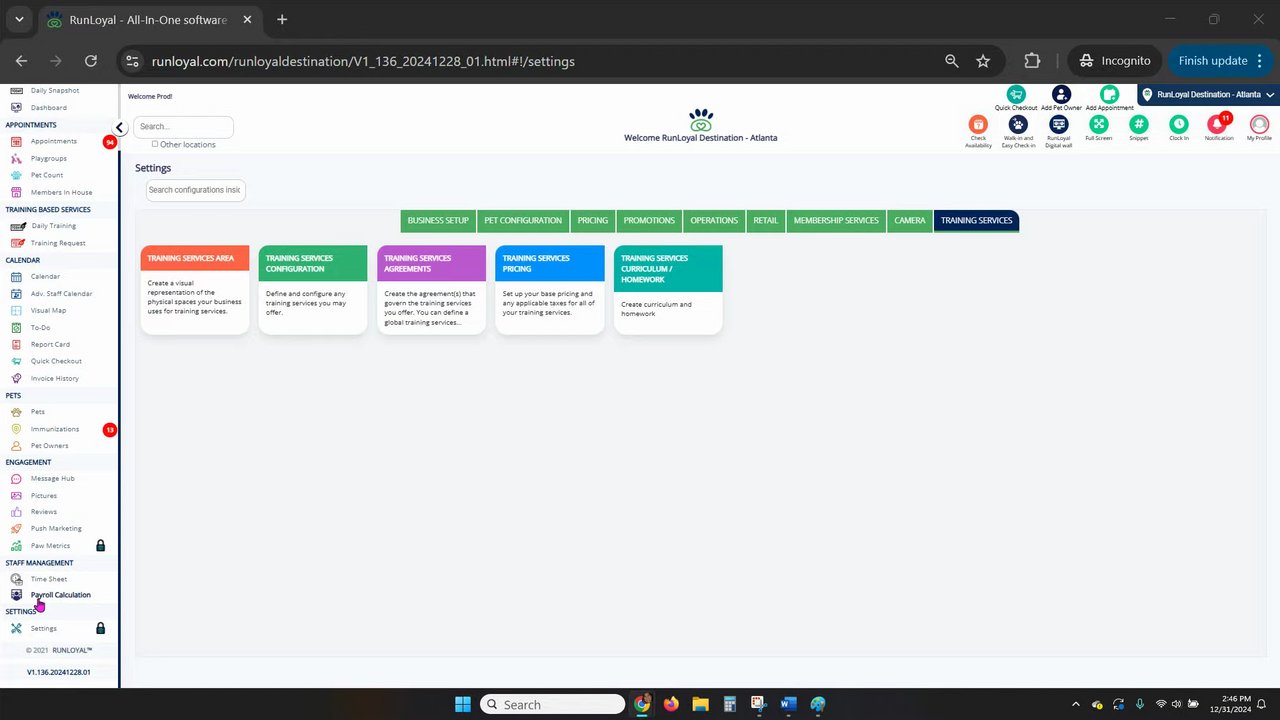Viewport: 1280px width, 720px height.
Task: Switch to the Operations tab
Action: point(714,220)
